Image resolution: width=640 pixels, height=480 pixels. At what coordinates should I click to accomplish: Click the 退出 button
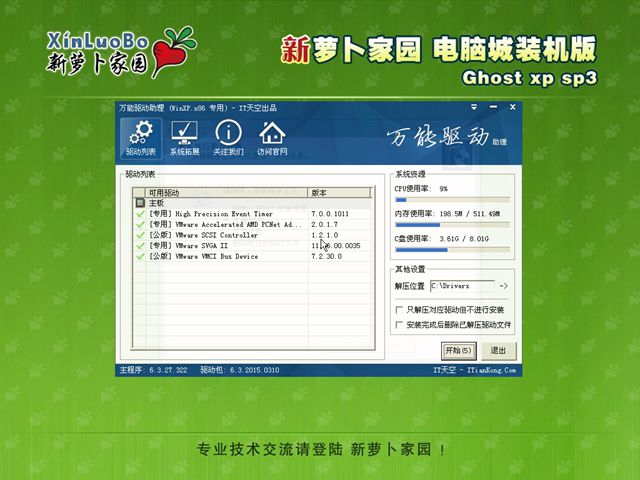(x=498, y=351)
